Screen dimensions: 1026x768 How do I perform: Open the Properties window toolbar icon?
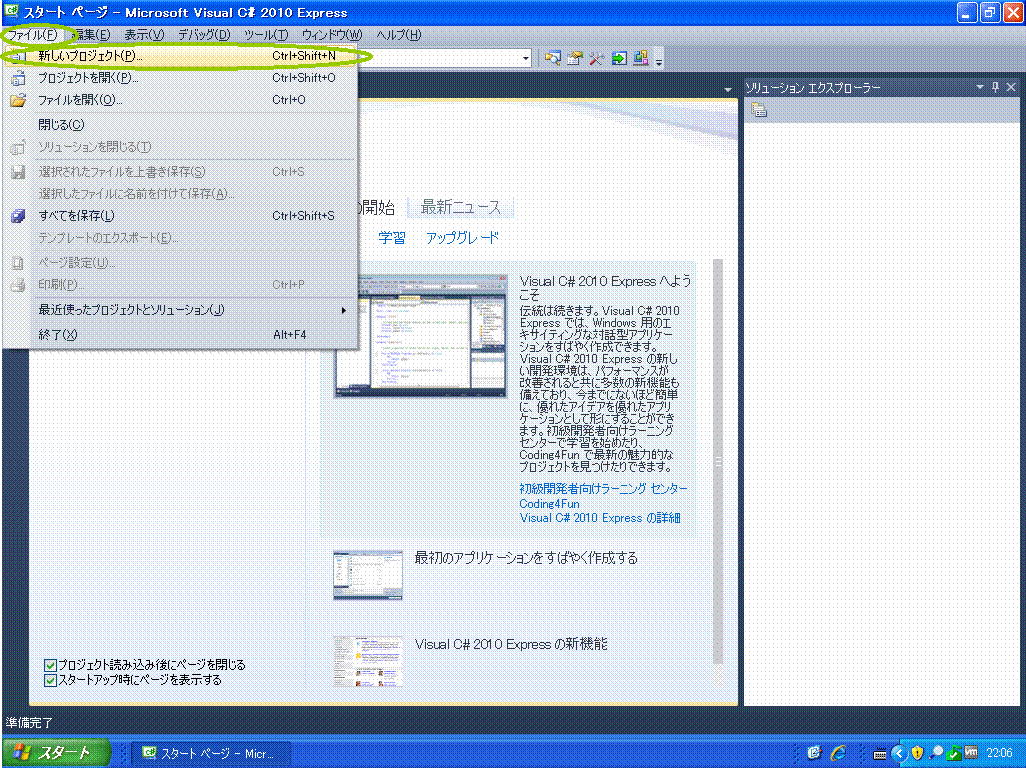tap(575, 58)
